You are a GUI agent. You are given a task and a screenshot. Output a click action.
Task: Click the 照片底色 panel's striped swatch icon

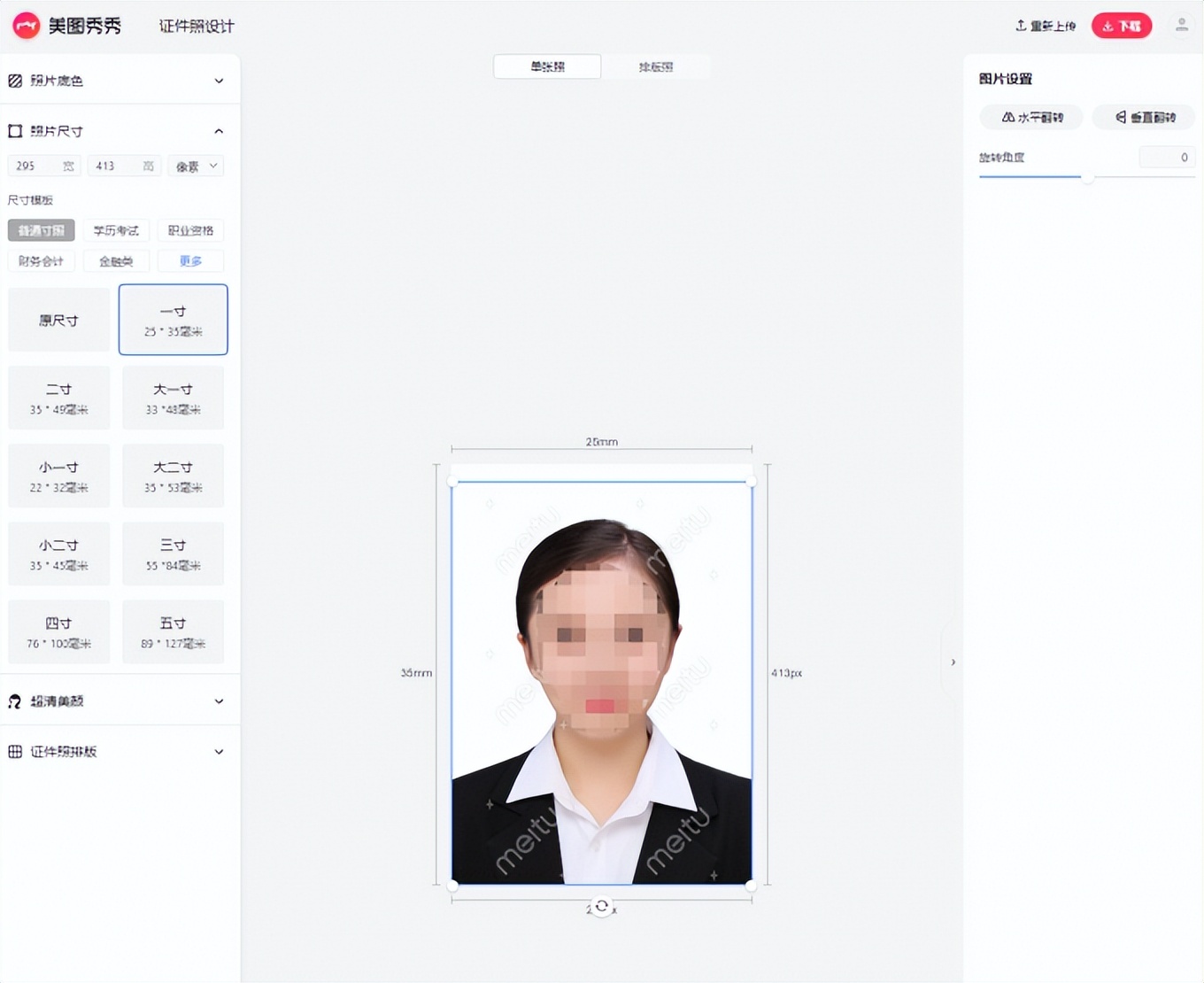15,80
